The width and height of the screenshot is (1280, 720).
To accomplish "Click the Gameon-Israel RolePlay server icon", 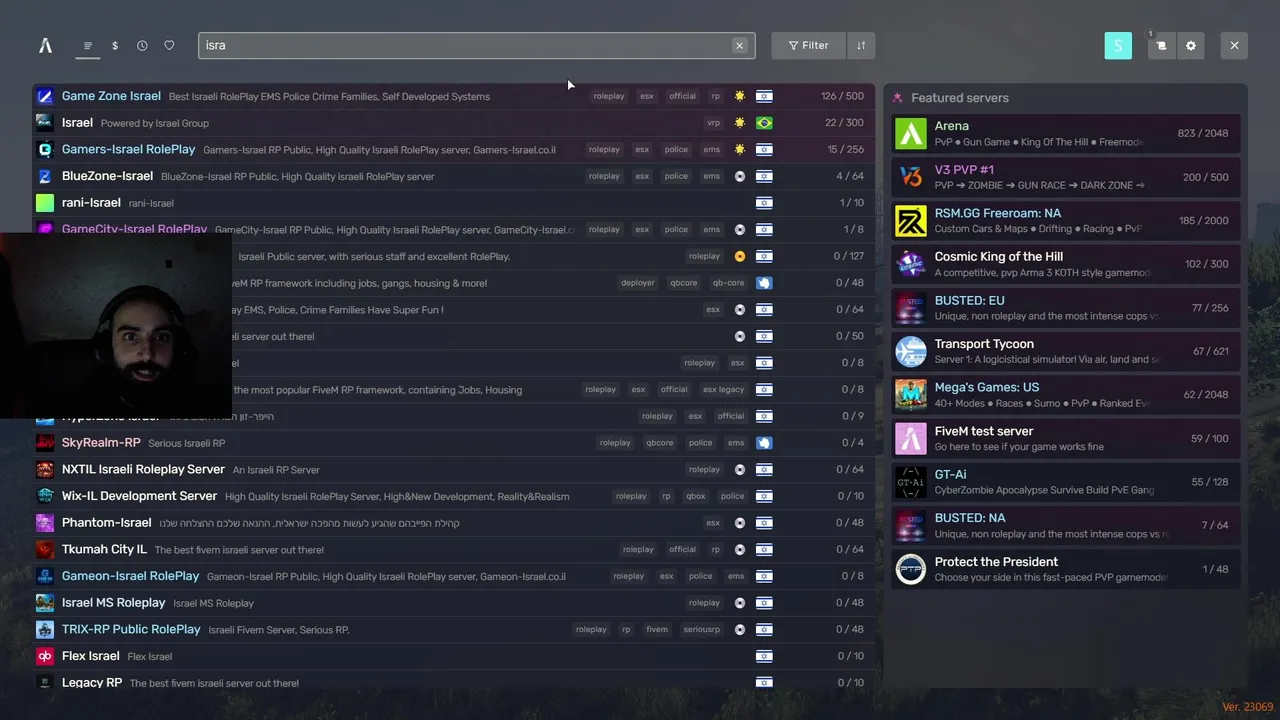I will coord(45,576).
